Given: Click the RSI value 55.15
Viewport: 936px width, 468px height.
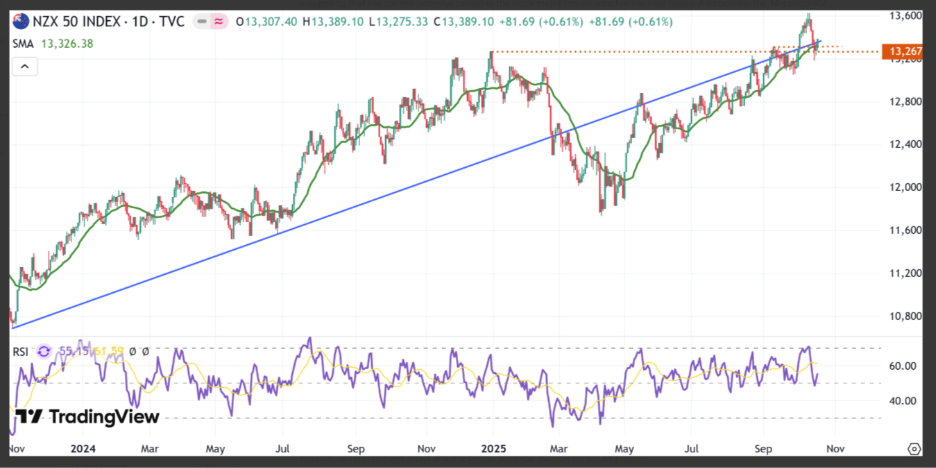Looking at the screenshot, I should click(x=72, y=352).
